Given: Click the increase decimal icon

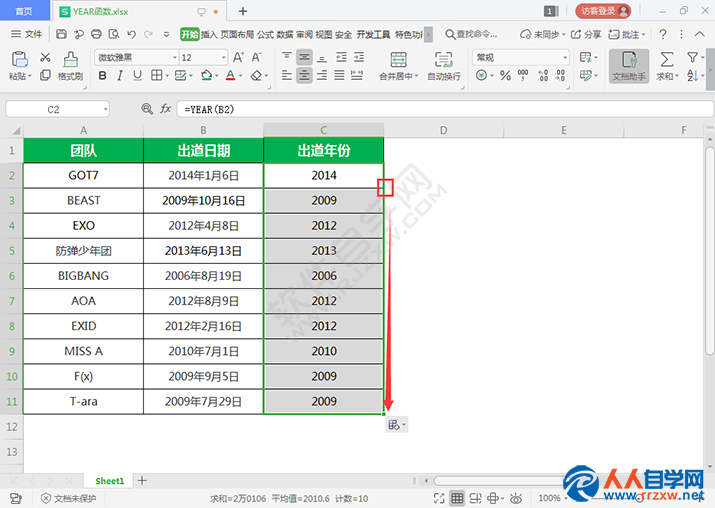Looking at the screenshot, I should coord(543,75).
